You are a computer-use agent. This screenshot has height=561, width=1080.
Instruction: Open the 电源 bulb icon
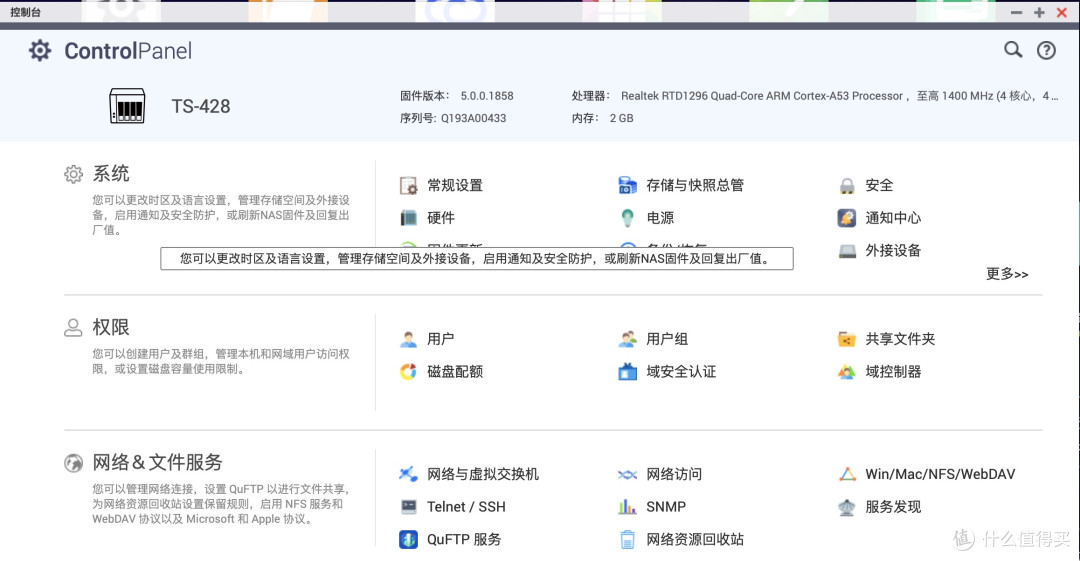click(627, 218)
